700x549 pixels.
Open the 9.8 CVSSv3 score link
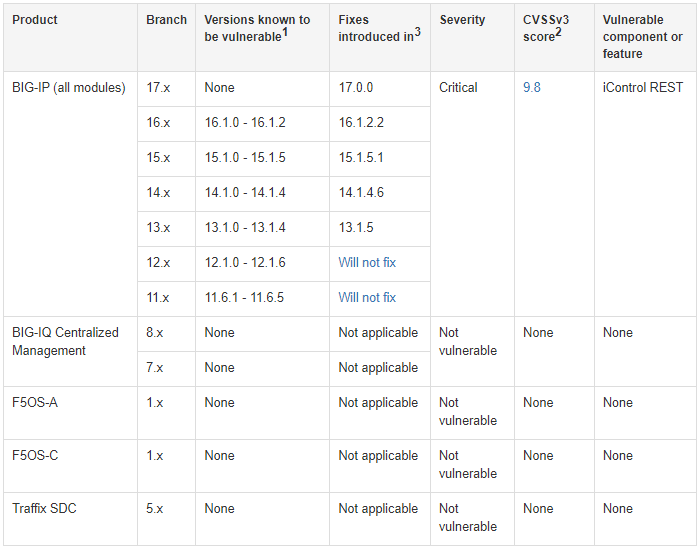[x=531, y=88]
